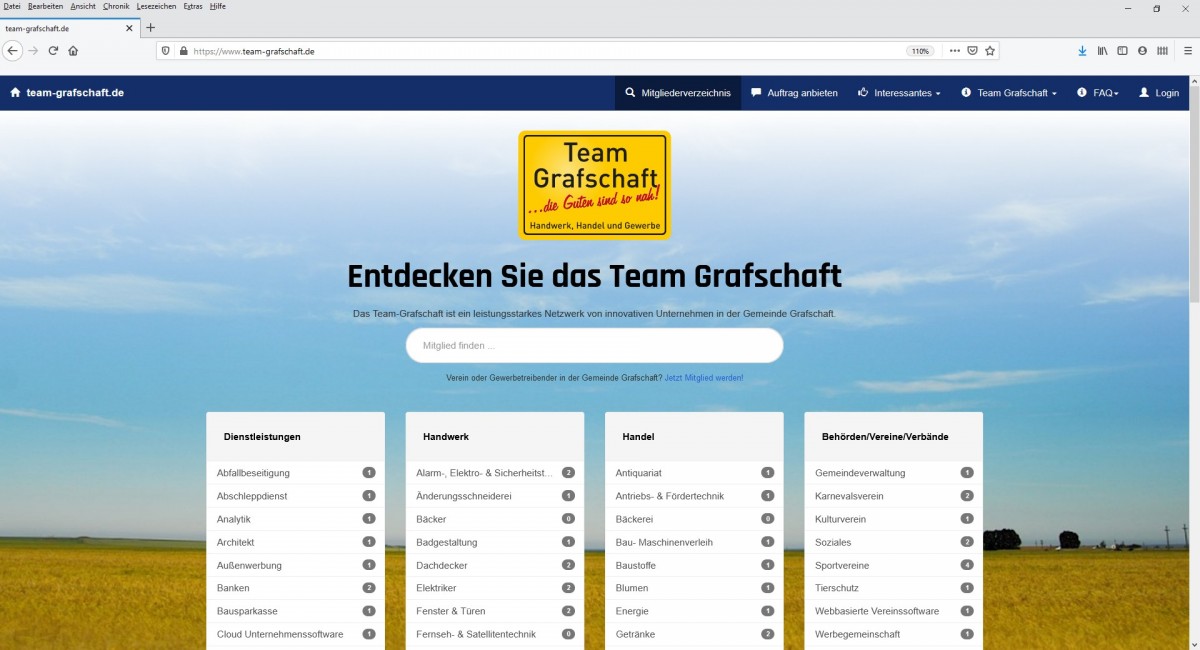Expand the Team Grafschaft navigation dropdown
The height and width of the screenshot is (650, 1200).
point(1009,93)
